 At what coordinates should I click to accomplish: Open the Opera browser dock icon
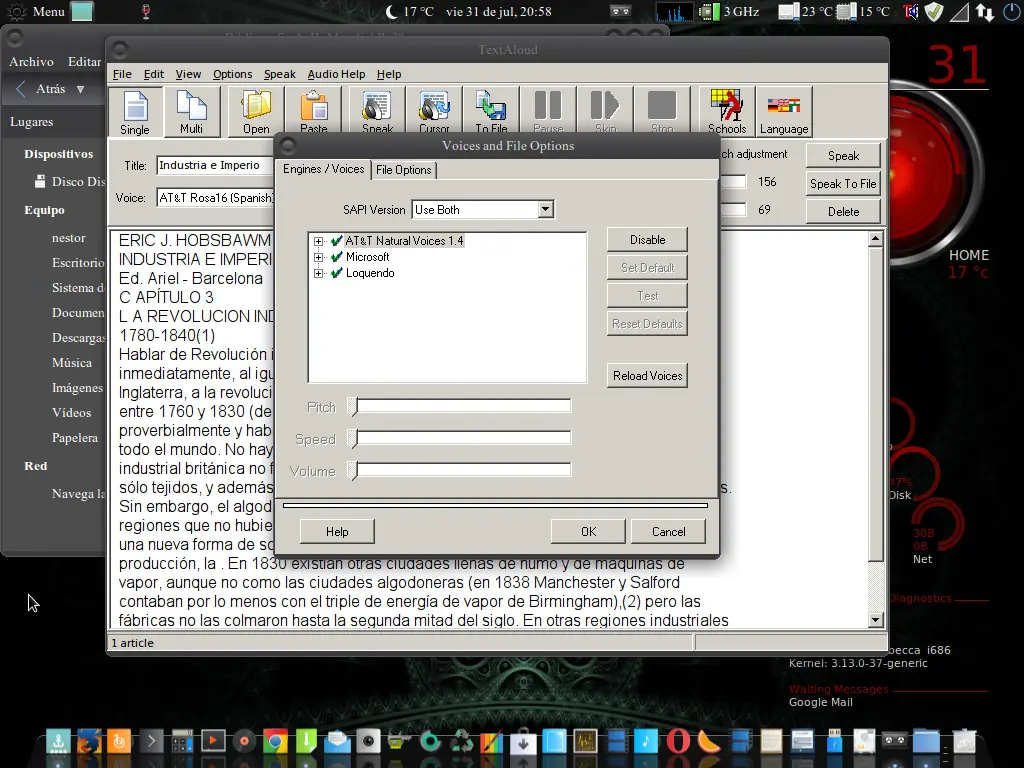678,741
